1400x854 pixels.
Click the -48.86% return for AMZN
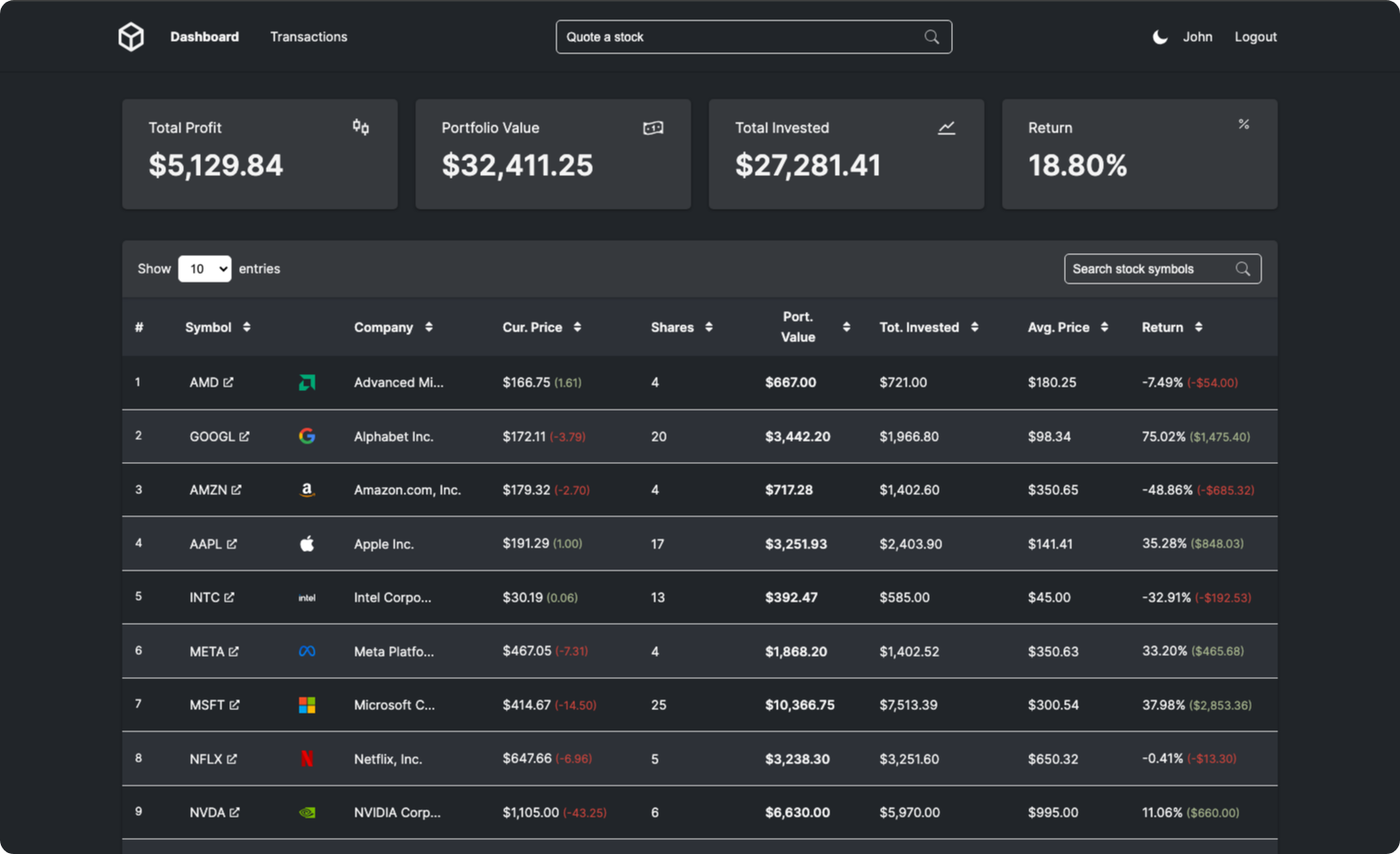point(1167,490)
